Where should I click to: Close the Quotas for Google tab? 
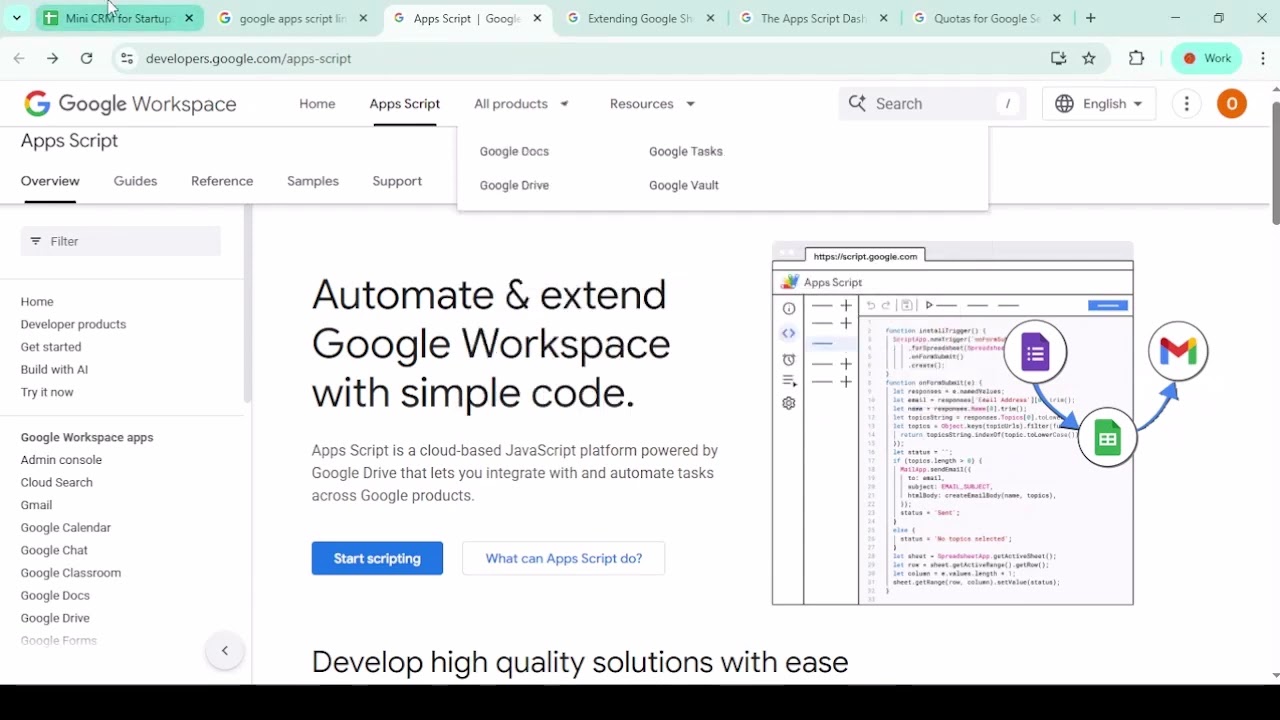(x=1057, y=18)
